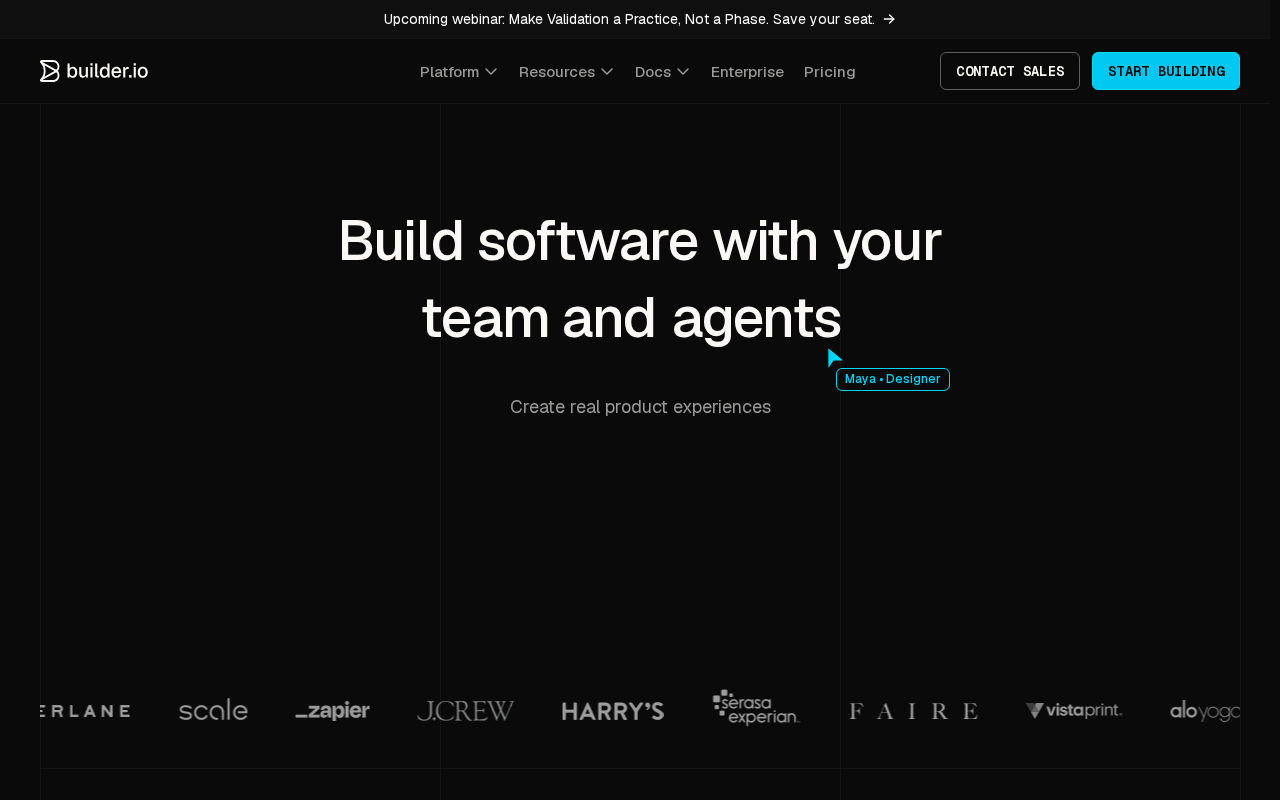Click the Serasa Experian logo
1280x800 pixels.
pos(756,707)
